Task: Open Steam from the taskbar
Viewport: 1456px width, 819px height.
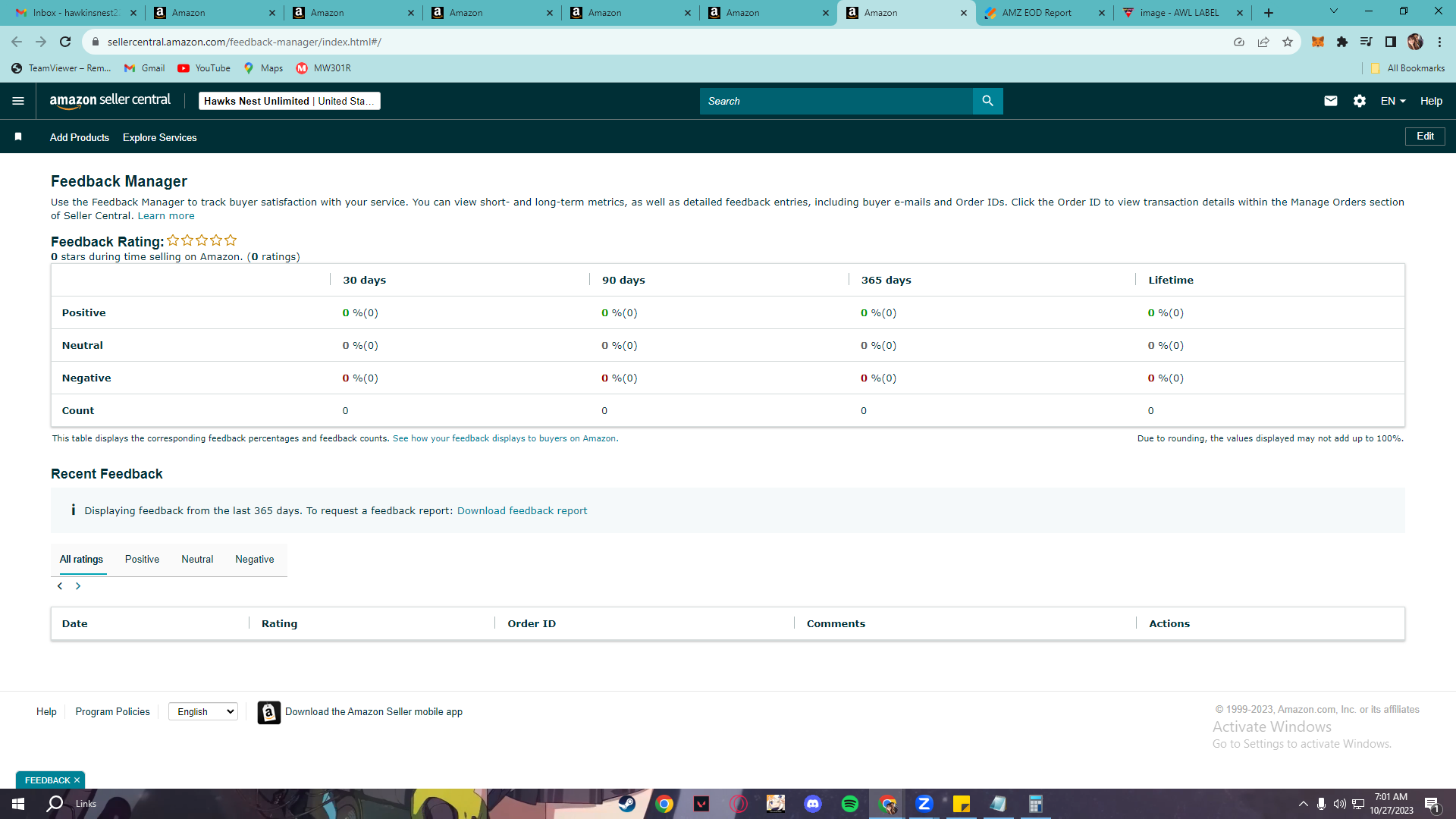Action: 627,804
